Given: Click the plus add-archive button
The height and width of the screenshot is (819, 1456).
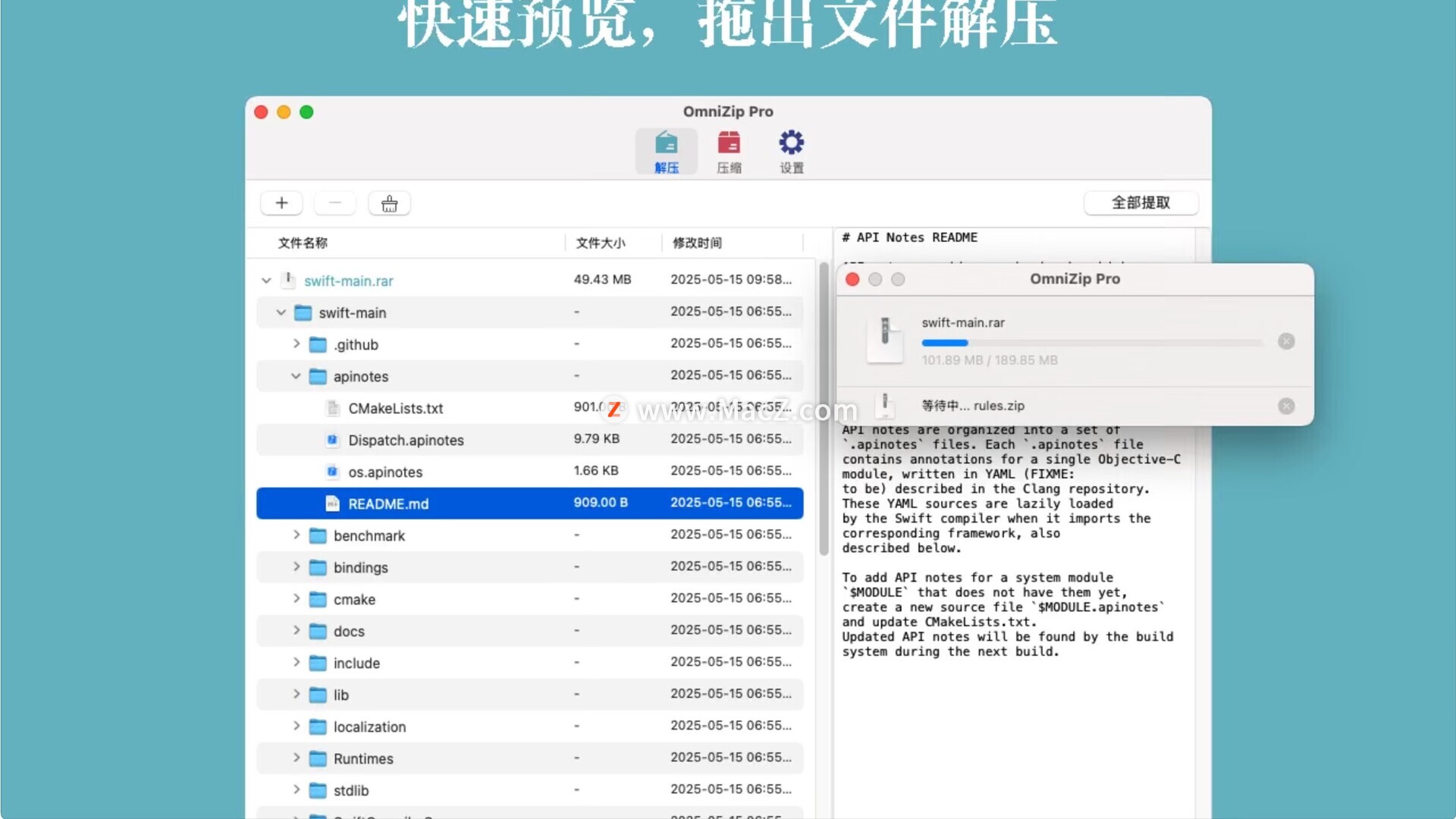Looking at the screenshot, I should click(x=281, y=203).
